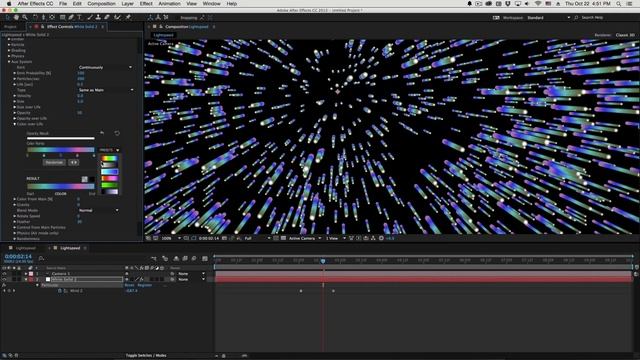The image size is (640, 360).
Task: Toggle visibility eye for Camera 1 layer
Action: point(4,273)
